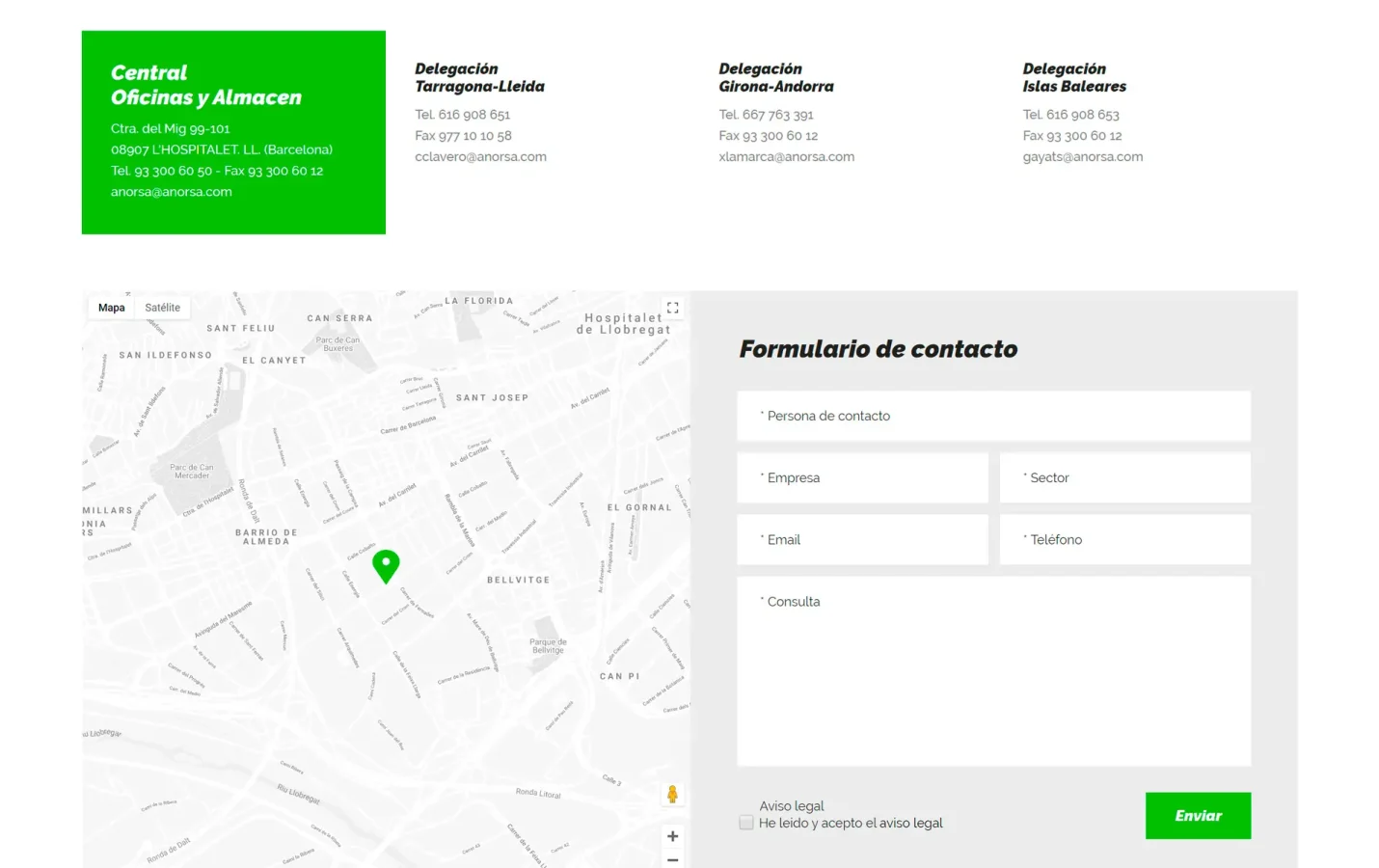Screen dimensions: 1379x868
Task: Zoom out using the map minus button
Action: [x=672, y=859]
